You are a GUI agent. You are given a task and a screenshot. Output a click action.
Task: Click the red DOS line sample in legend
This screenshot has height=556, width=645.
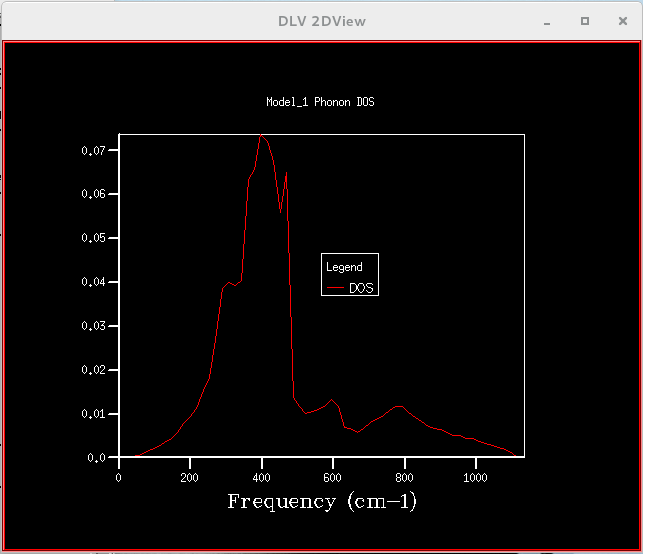(x=335, y=288)
